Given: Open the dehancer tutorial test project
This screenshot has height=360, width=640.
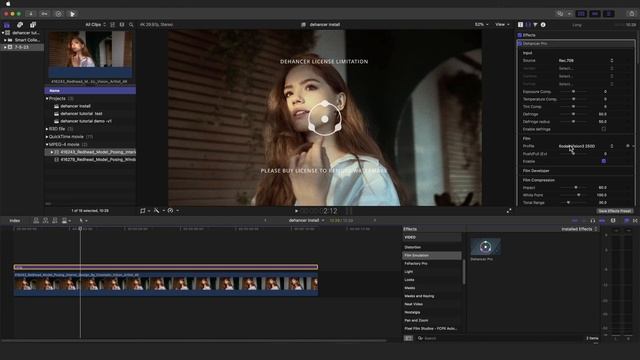Looking at the screenshot, I should click(x=81, y=113).
